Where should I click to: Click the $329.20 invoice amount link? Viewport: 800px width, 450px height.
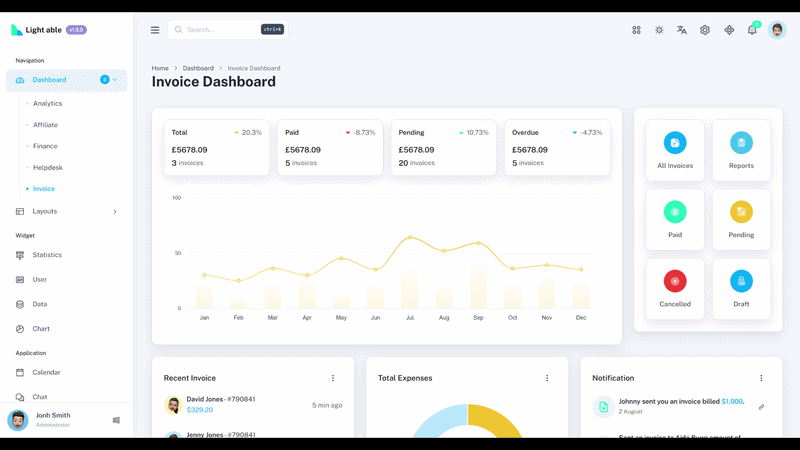199,410
